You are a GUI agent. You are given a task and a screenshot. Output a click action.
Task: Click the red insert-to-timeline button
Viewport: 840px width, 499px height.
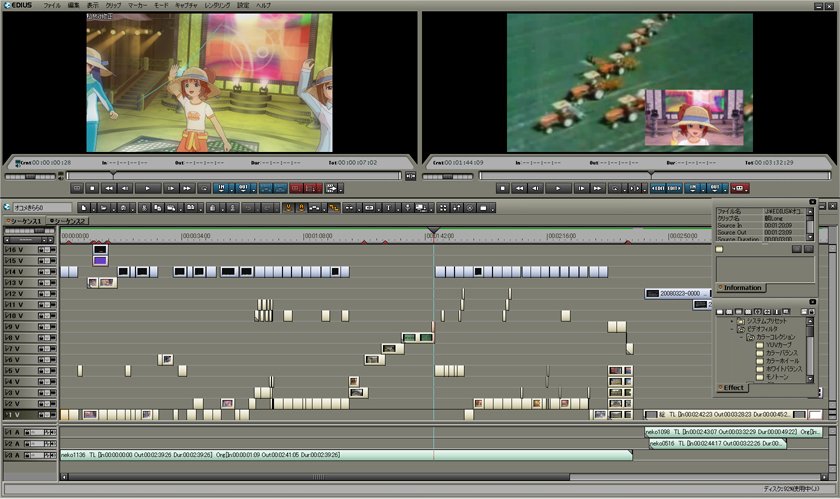click(296, 188)
